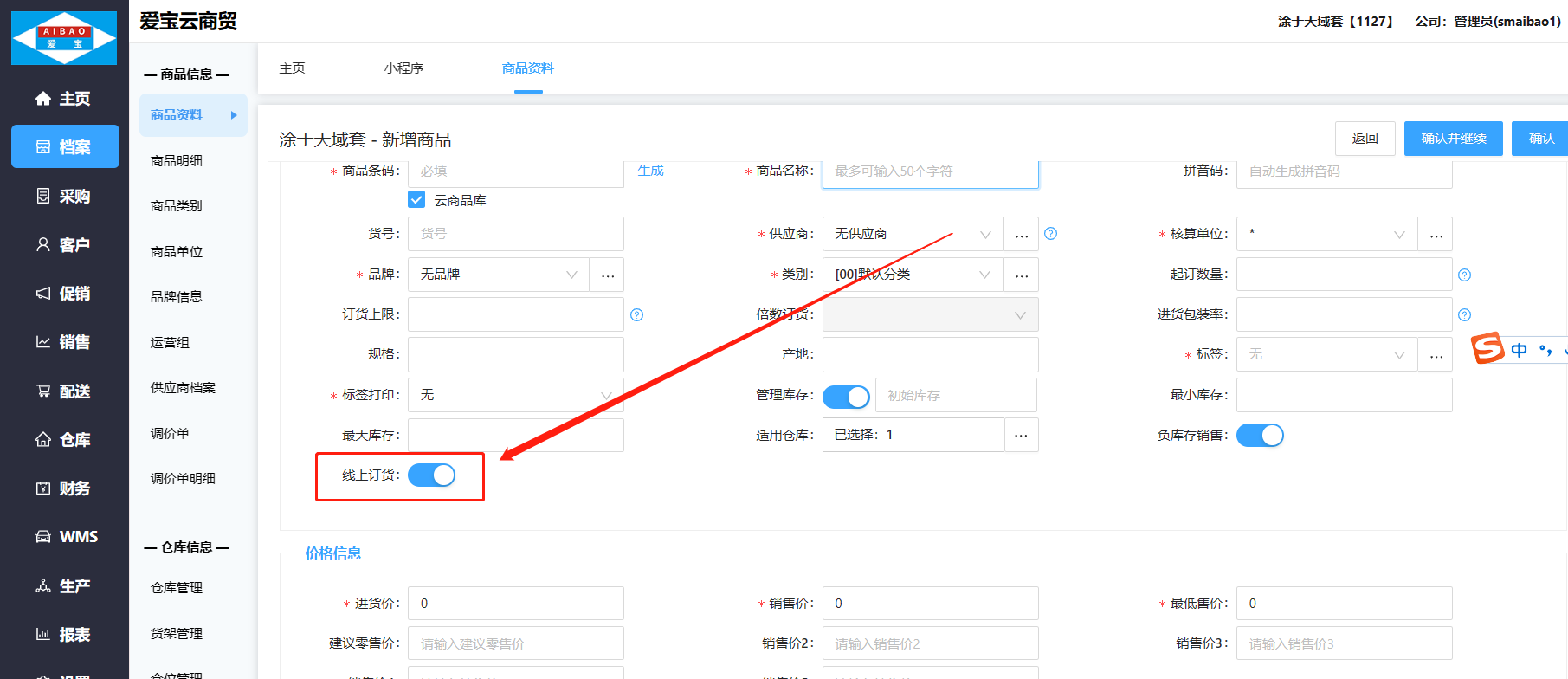Open the 采购 purchasing sidebar icon
The width and height of the screenshot is (1568, 679).
tap(43, 196)
